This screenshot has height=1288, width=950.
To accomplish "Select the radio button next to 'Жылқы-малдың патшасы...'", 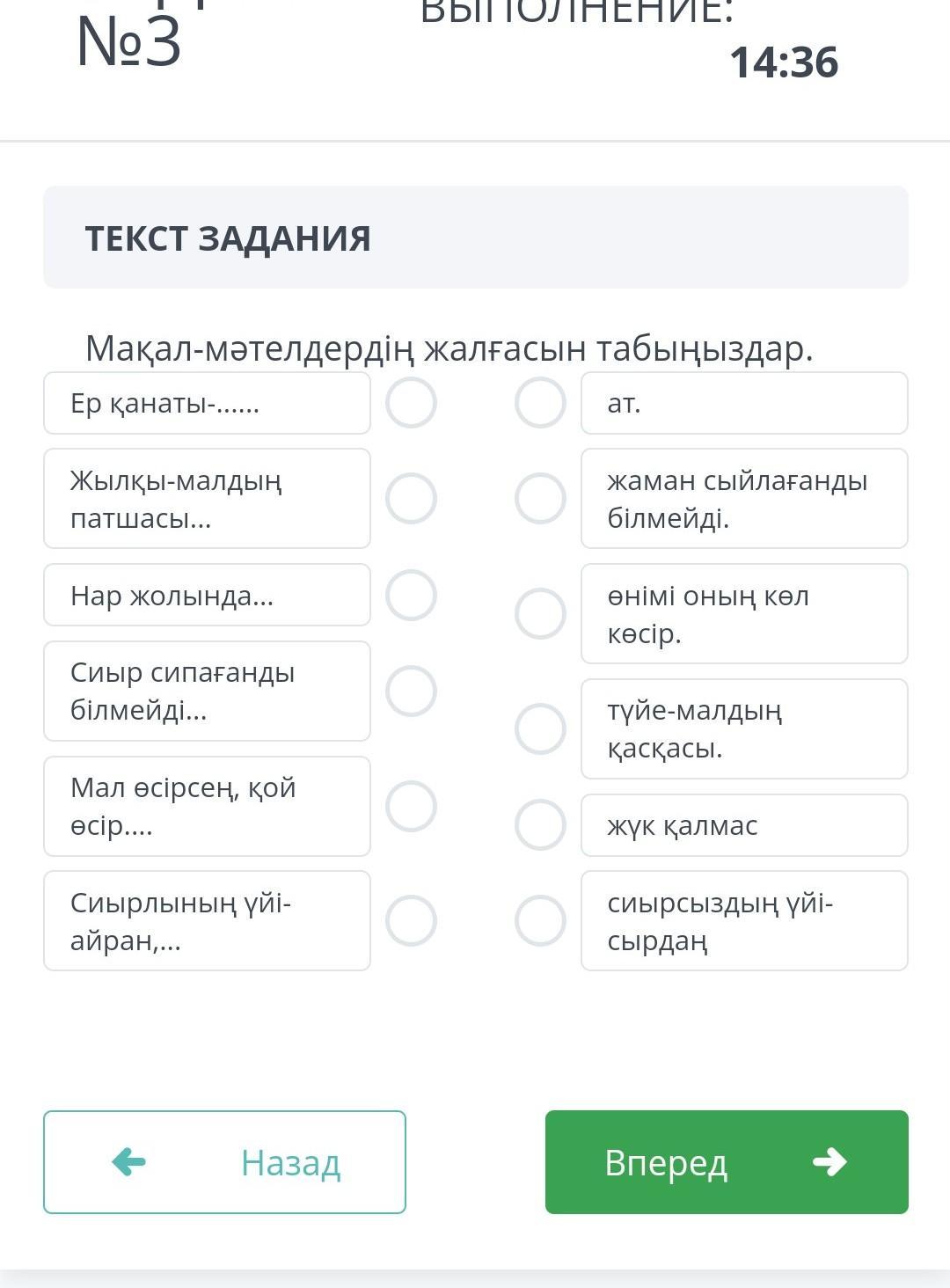I will (411, 498).
